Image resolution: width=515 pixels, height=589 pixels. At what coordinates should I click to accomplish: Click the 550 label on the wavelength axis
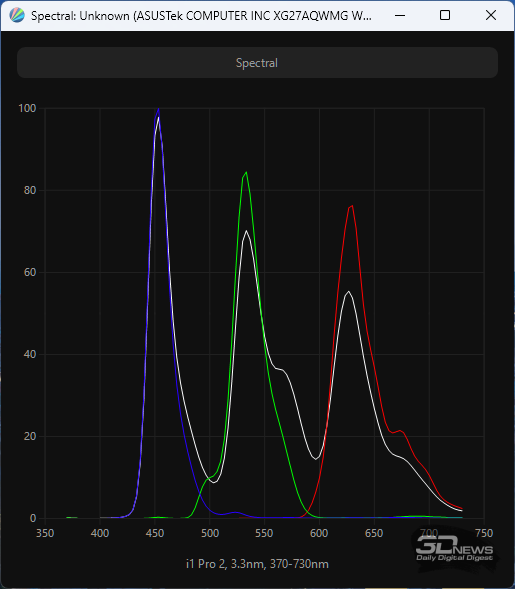[x=264, y=533]
